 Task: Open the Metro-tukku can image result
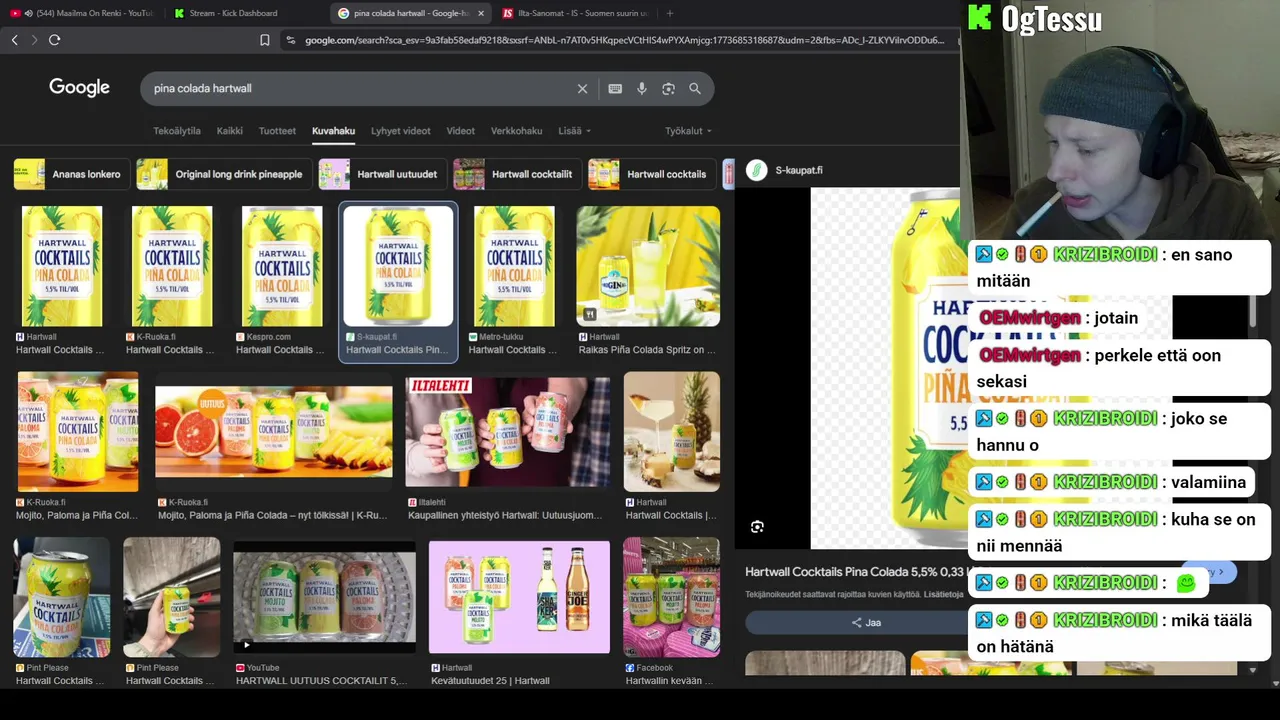tap(514, 266)
